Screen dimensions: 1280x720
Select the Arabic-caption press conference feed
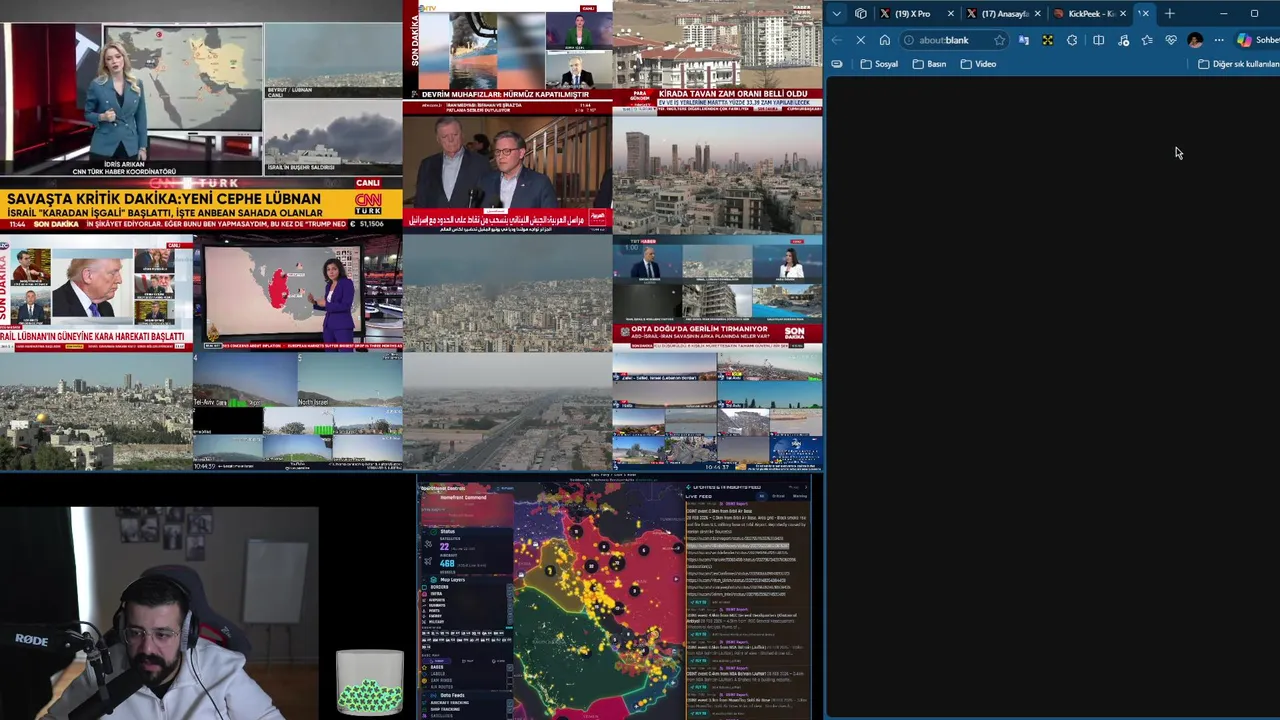[507, 176]
